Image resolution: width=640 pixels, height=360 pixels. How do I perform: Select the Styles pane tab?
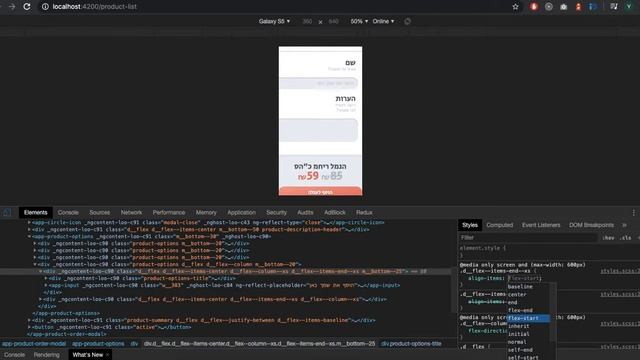point(470,225)
